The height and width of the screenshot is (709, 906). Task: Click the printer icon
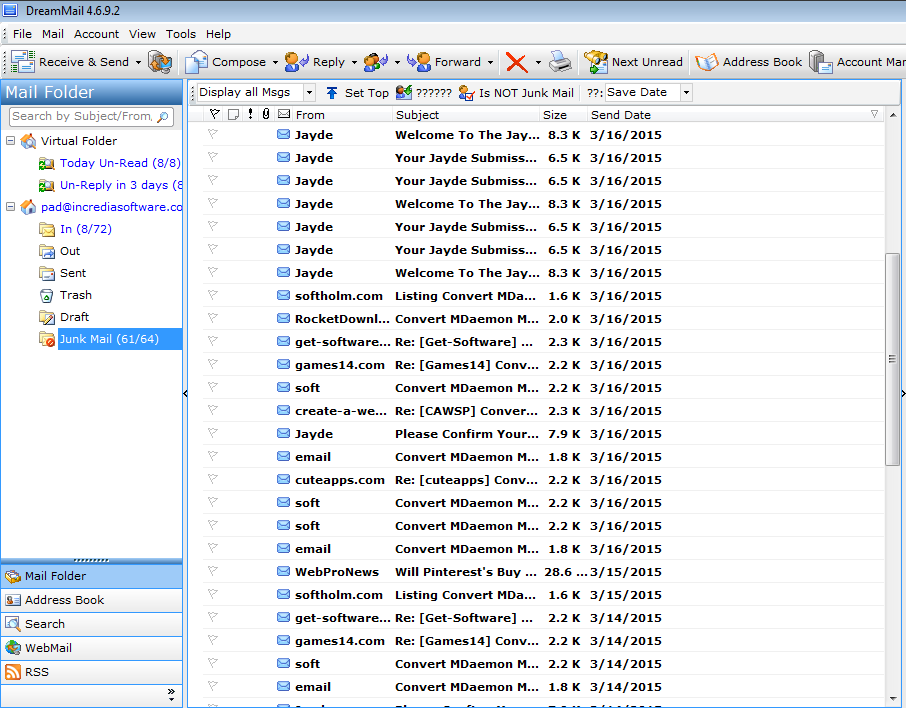560,62
